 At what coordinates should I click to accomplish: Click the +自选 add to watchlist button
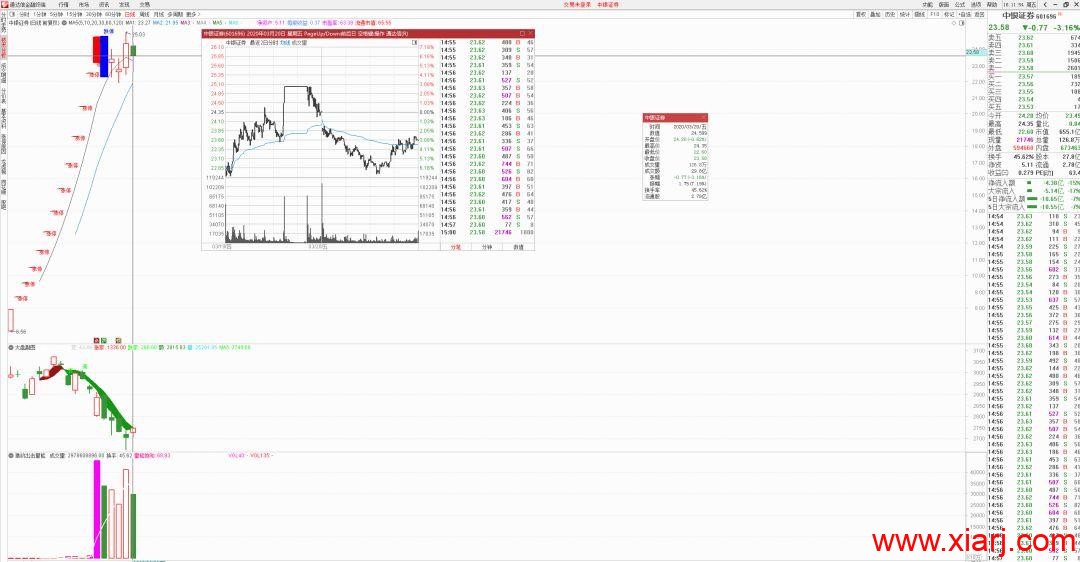click(964, 14)
